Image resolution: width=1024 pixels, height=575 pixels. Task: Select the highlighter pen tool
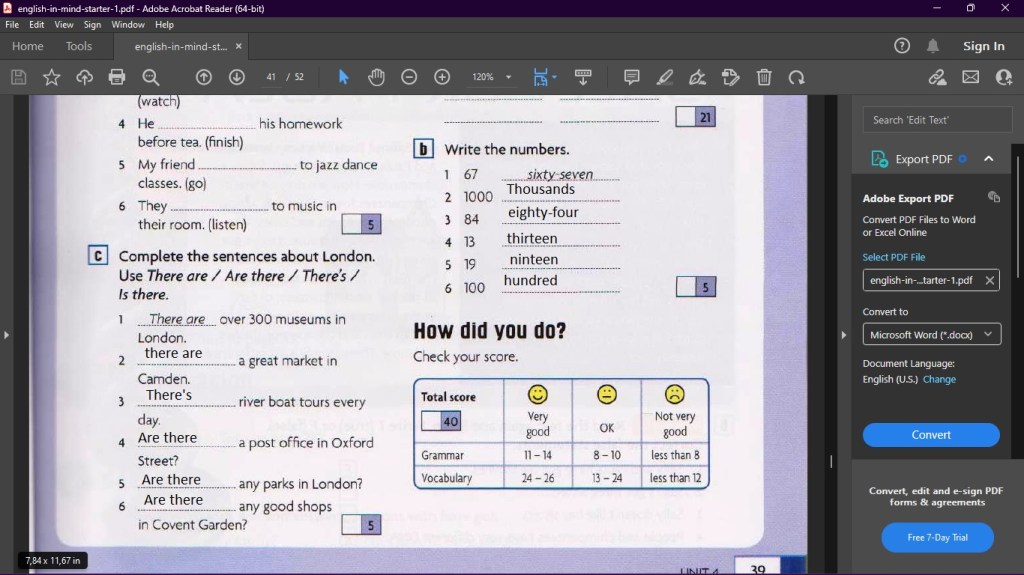[x=665, y=77]
